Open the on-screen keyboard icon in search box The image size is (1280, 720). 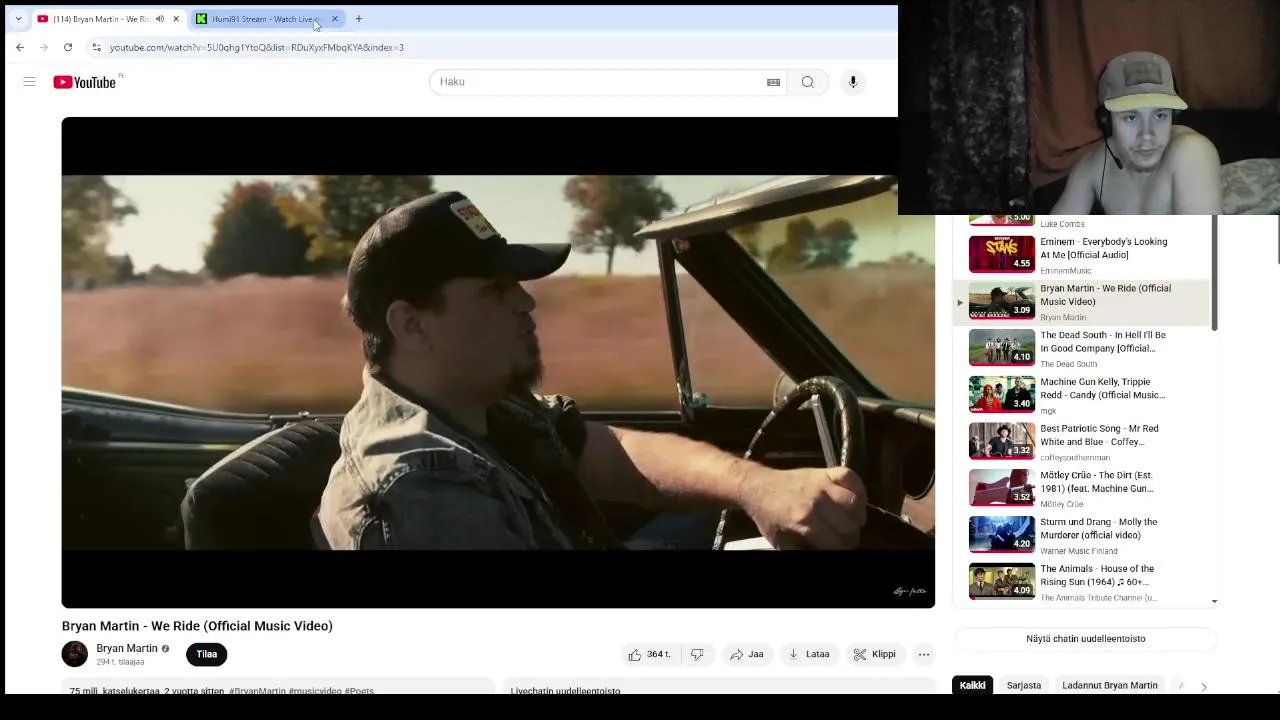pos(773,82)
